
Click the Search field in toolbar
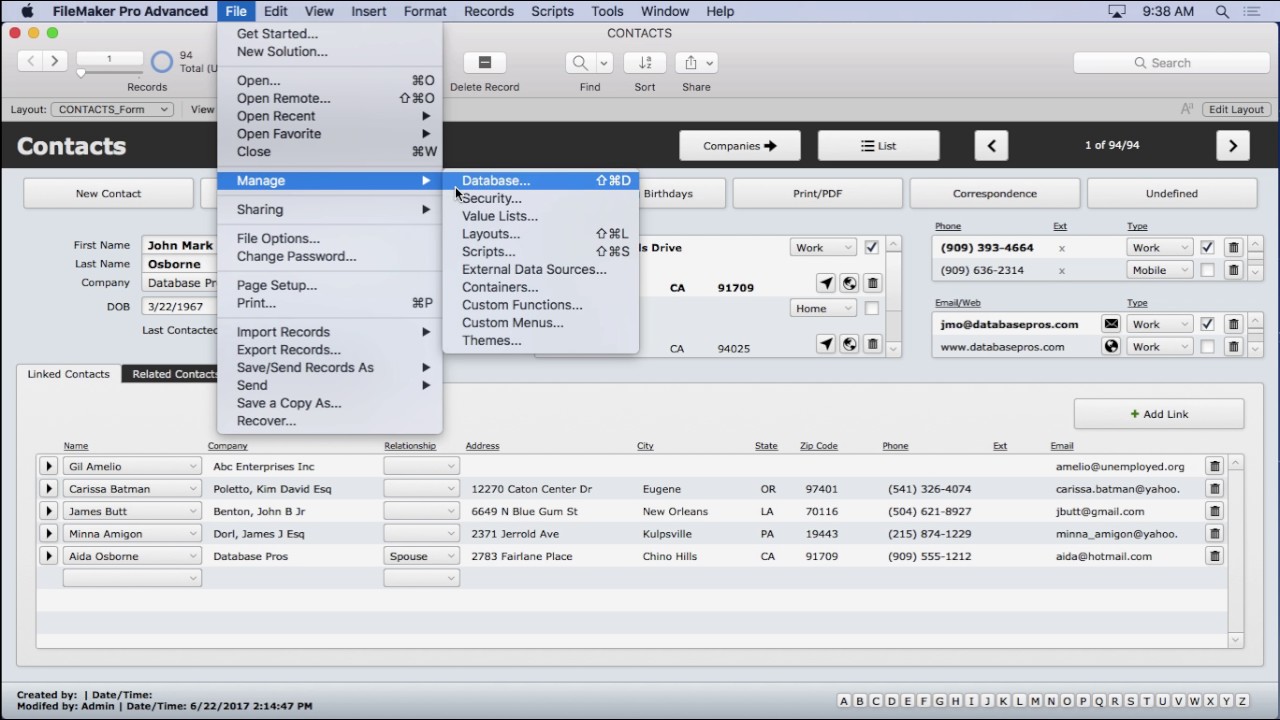1170,62
